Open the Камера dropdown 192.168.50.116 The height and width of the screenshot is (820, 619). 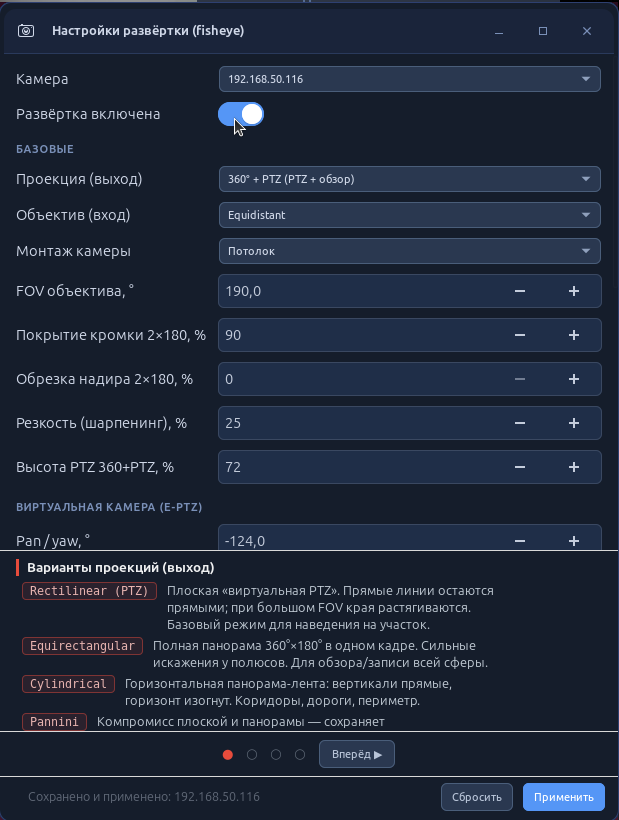click(x=409, y=79)
